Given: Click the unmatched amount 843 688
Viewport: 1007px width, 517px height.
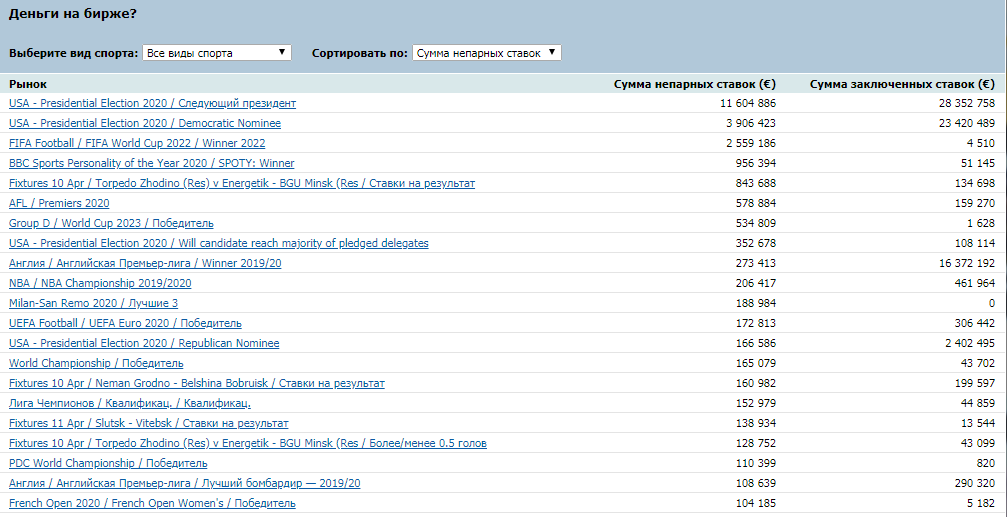Looking at the screenshot, I should (x=756, y=184).
